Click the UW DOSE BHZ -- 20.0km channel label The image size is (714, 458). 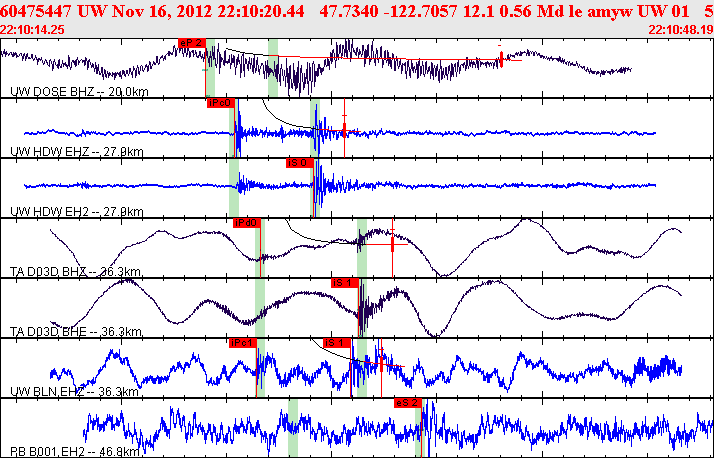tap(79, 92)
